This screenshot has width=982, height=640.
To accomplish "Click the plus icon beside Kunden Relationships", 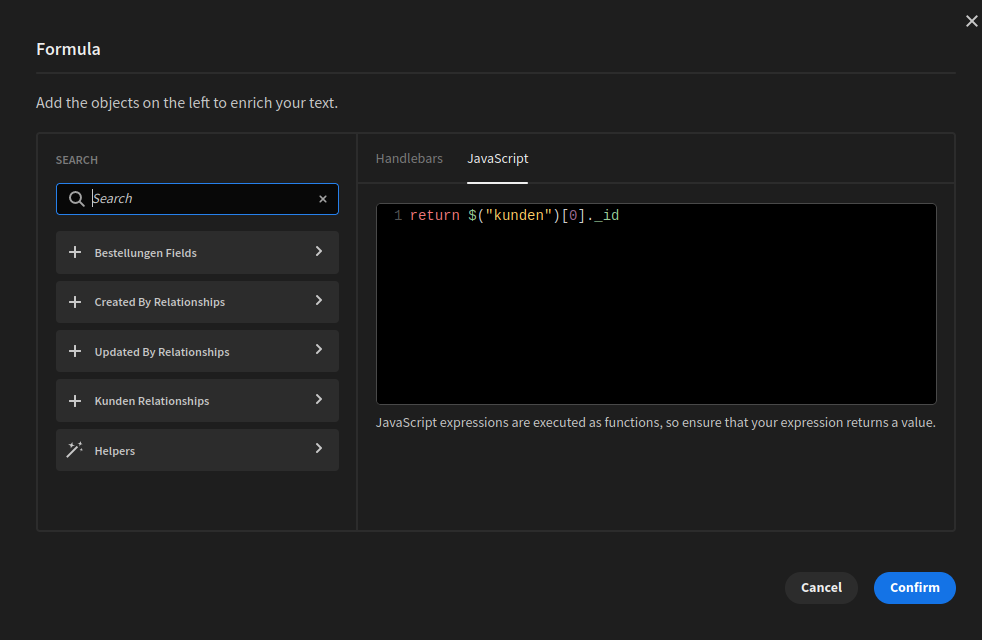I will tap(75, 401).
